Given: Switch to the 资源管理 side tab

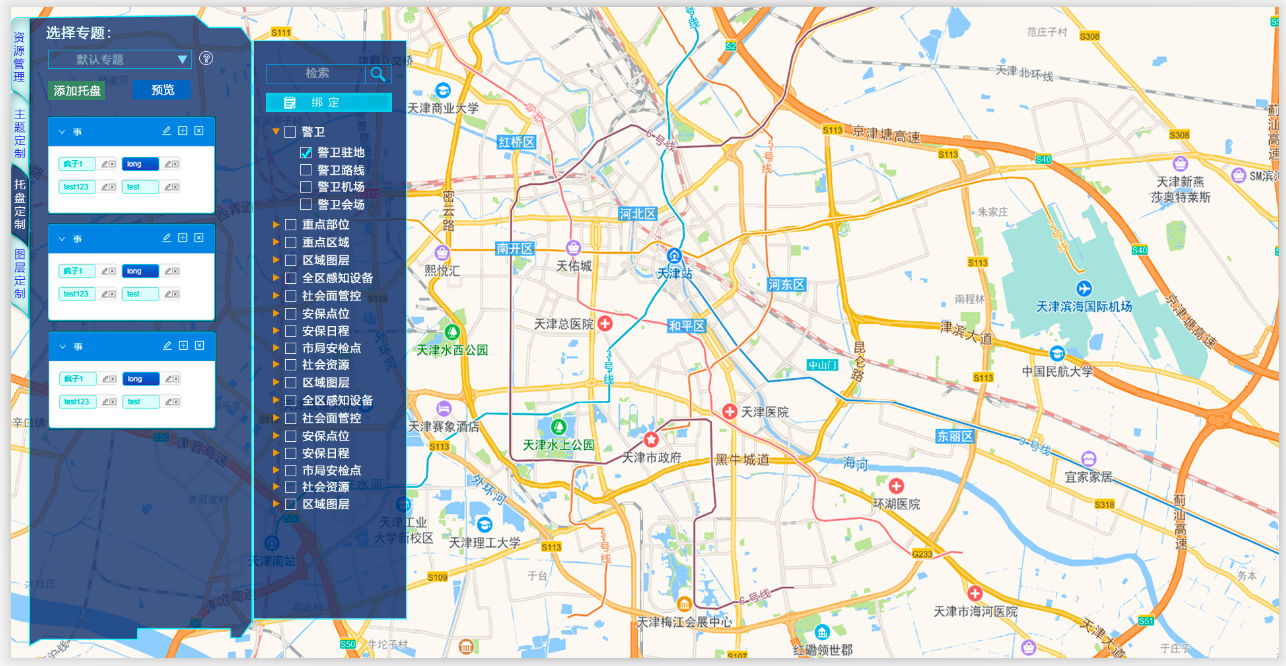Looking at the screenshot, I should tap(19, 56).
